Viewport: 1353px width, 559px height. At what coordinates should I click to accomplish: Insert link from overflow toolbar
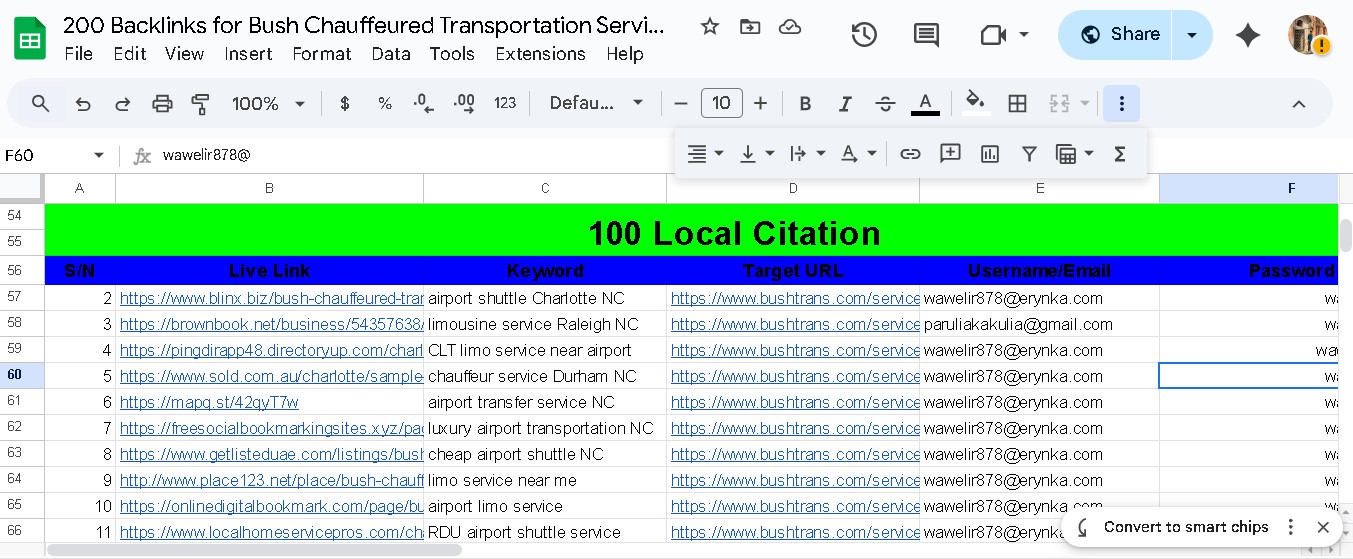point(910,153)
